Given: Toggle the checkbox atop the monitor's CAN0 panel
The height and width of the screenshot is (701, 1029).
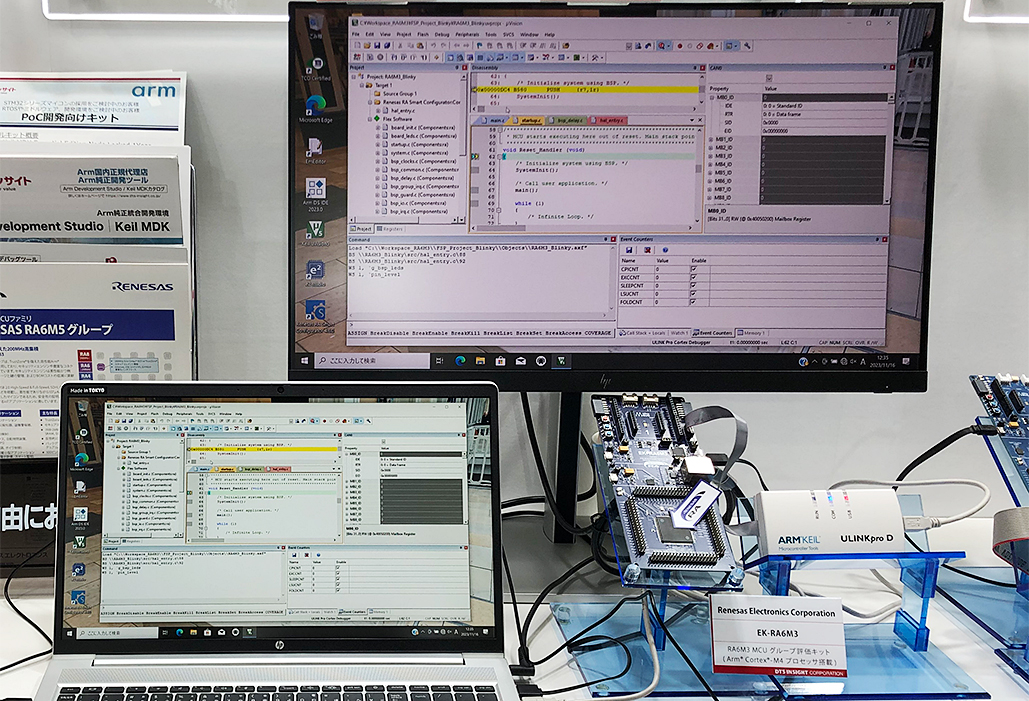Looking at the screenshot, I should pyautogui.click(x=769, y=78).
